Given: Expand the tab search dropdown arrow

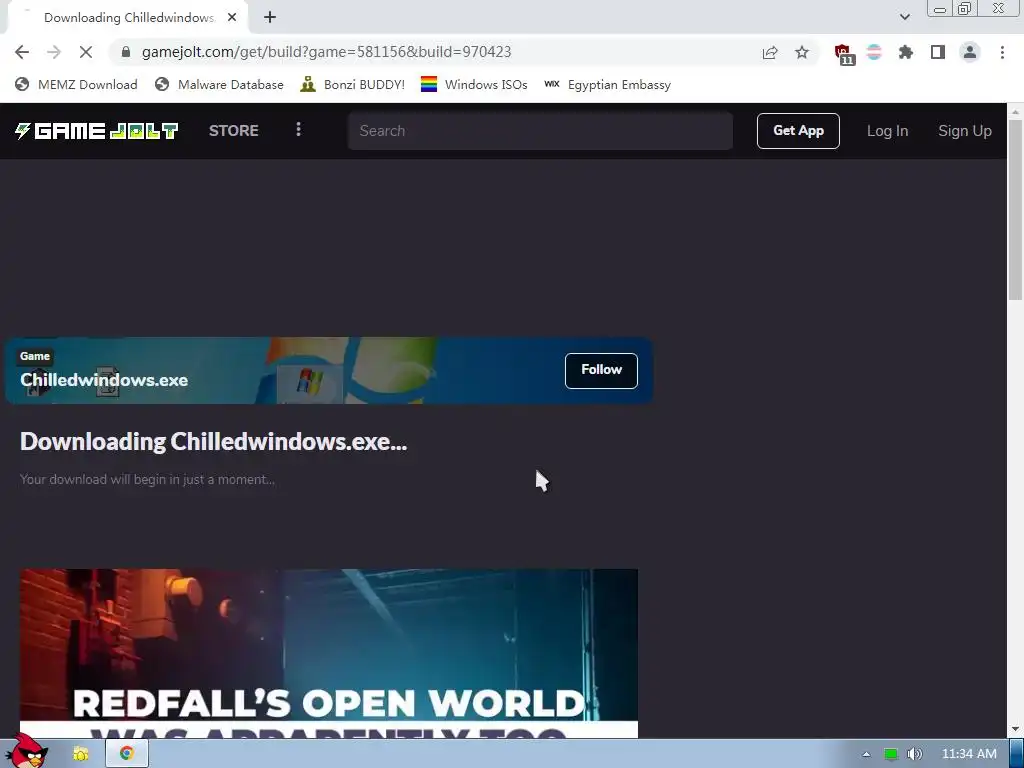Looking at the screenshot, I should tap(904, 17).
